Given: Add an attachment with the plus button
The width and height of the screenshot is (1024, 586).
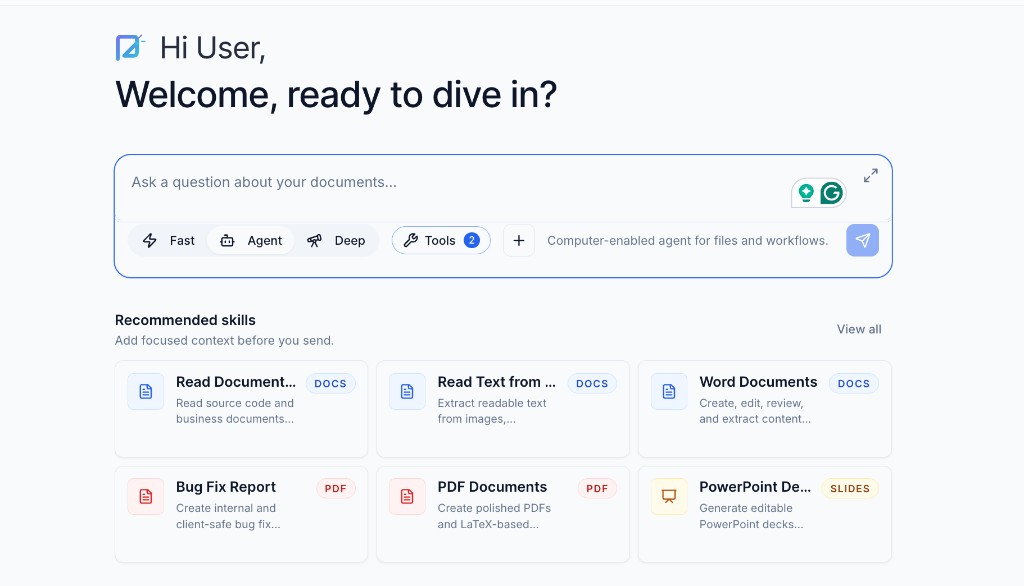Looking at the screenshot, I should tap(519, 240).
